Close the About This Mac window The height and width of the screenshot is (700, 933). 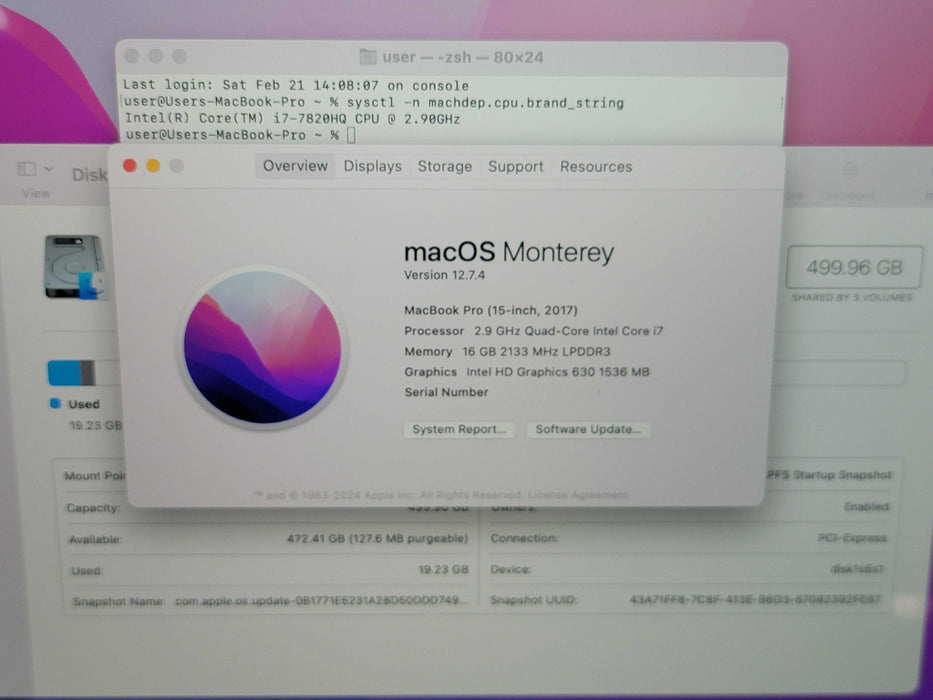point(130,165)
